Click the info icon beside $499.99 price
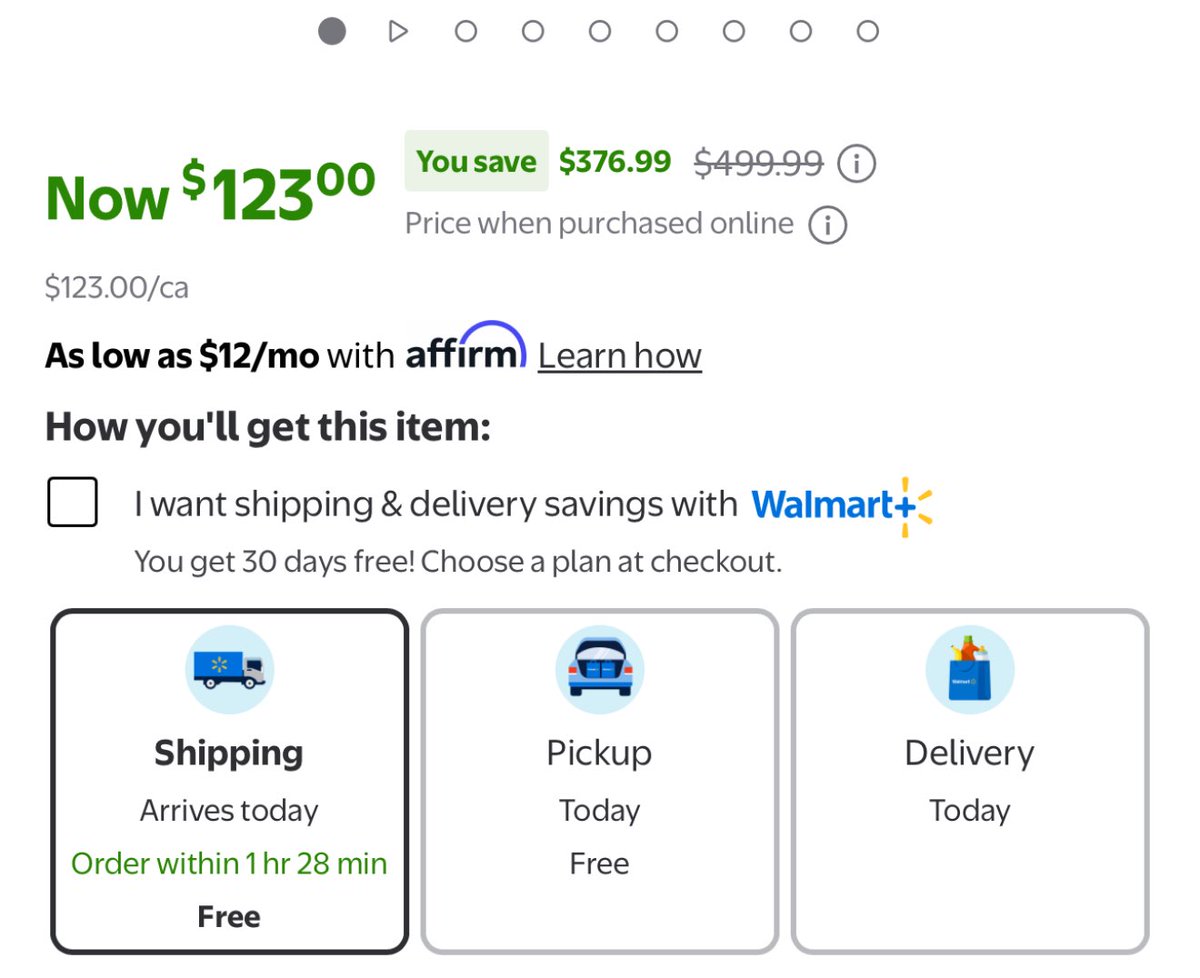 (856, 162)
